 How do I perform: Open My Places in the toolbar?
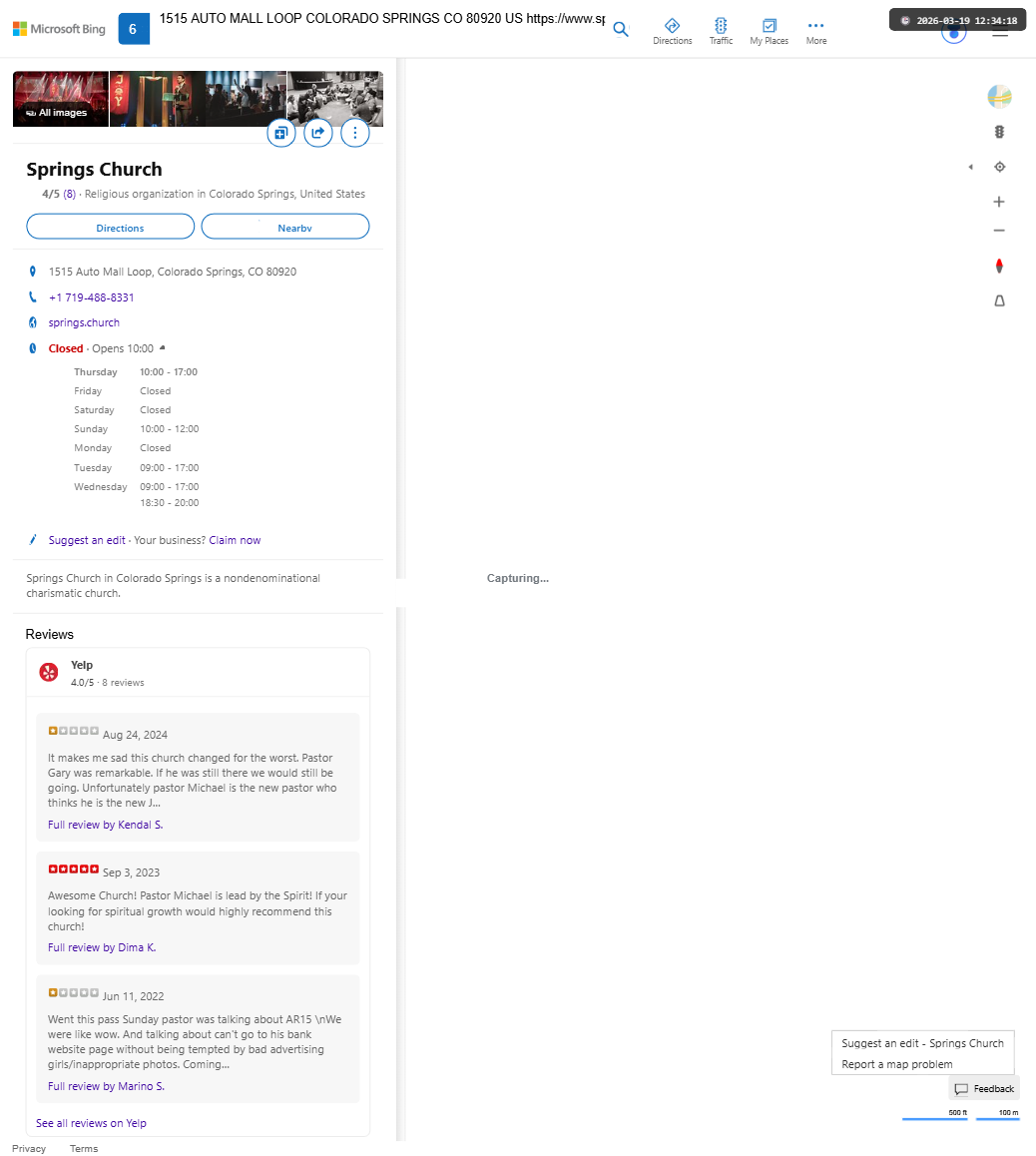769,32
